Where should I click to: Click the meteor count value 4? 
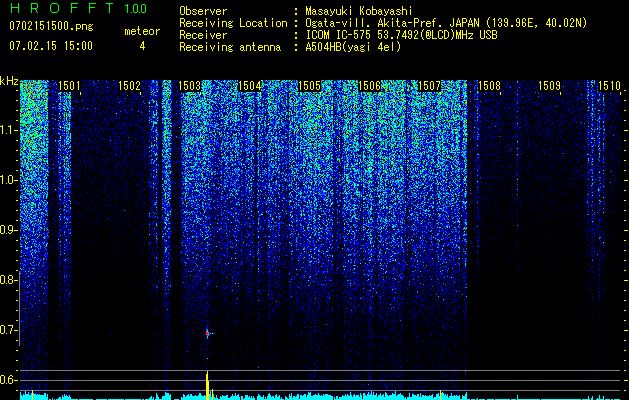coord(142,46)
